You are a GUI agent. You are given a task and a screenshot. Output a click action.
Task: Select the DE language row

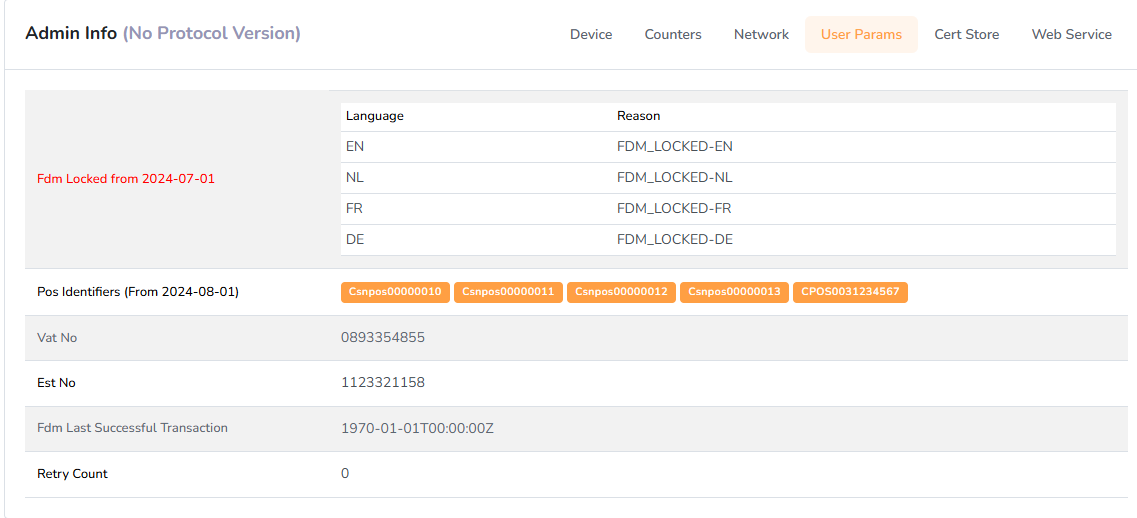pos(356,240)
